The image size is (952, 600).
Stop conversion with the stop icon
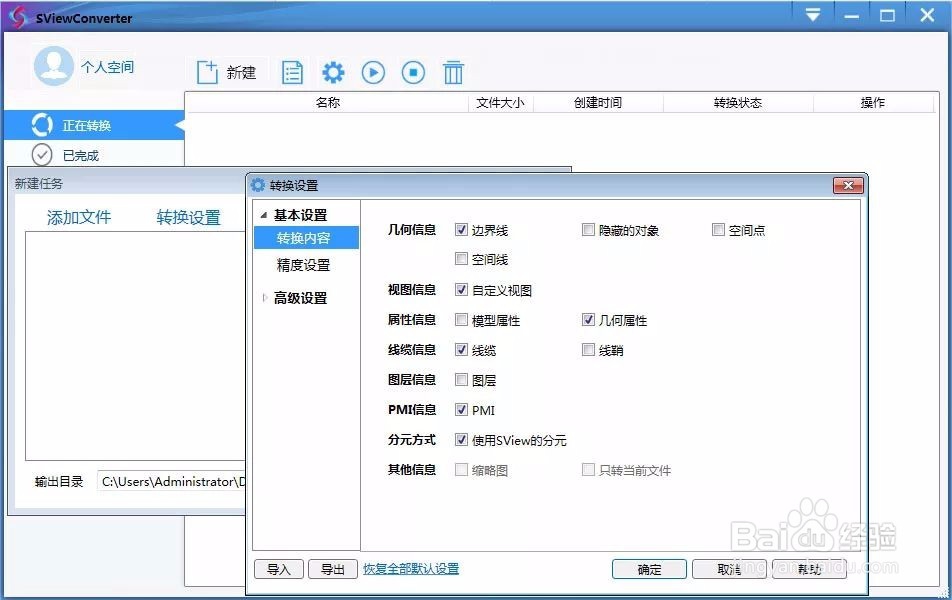[x=413, y=71]
